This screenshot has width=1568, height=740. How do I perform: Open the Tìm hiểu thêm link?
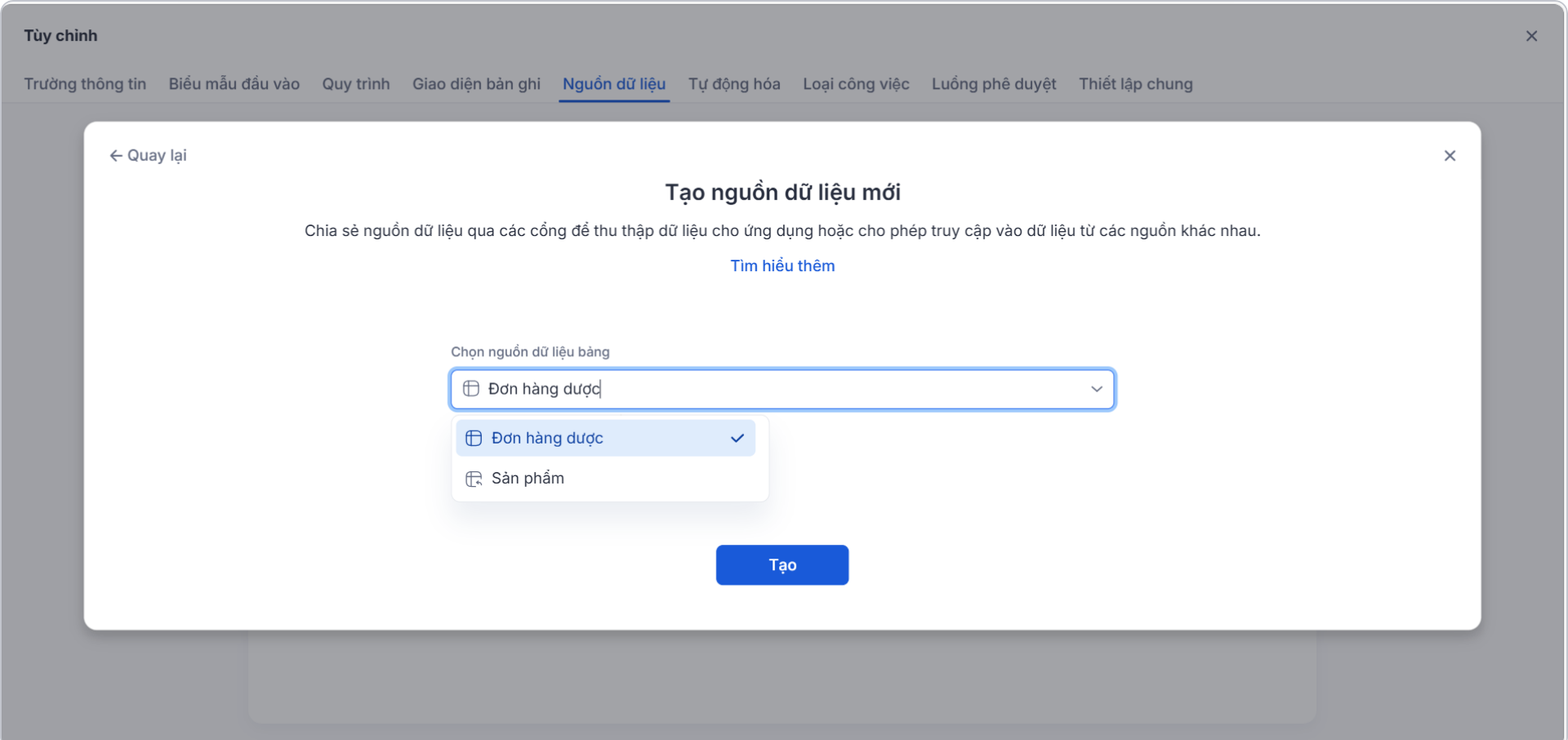[782, 266]
